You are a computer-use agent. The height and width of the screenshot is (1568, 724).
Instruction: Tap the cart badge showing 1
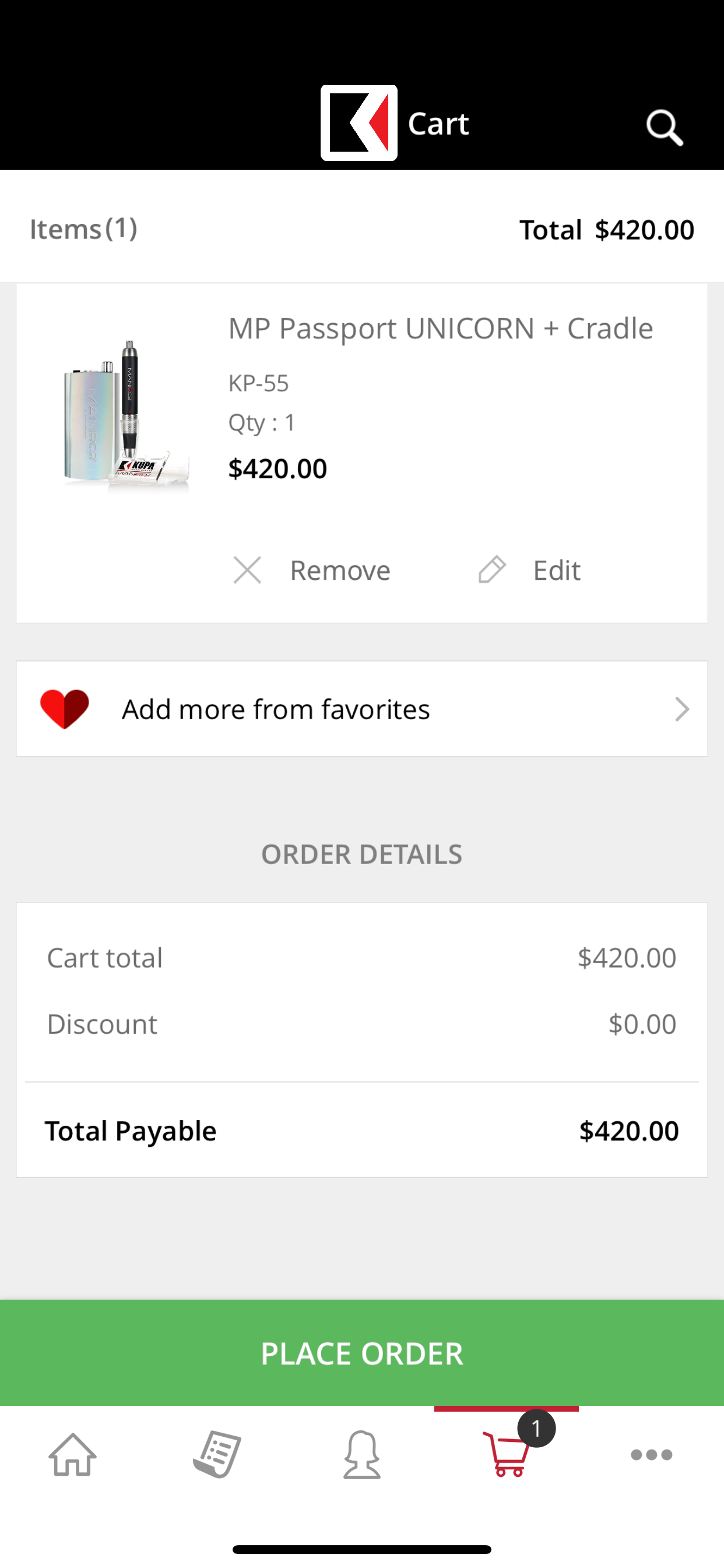pos(536,1428)
